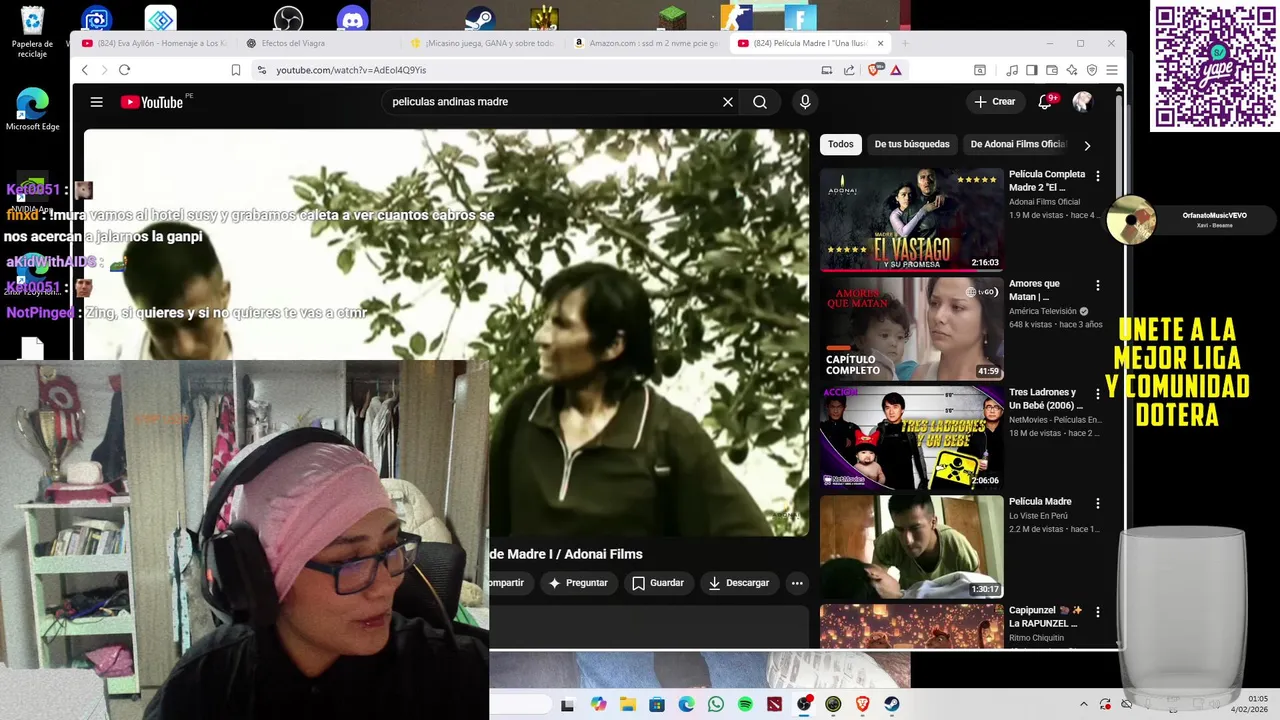Image resolution: width=1280 pixels, height=720 pixels.
Task: Open Brave Leo AI toolbar icon
Action: 1072,70
